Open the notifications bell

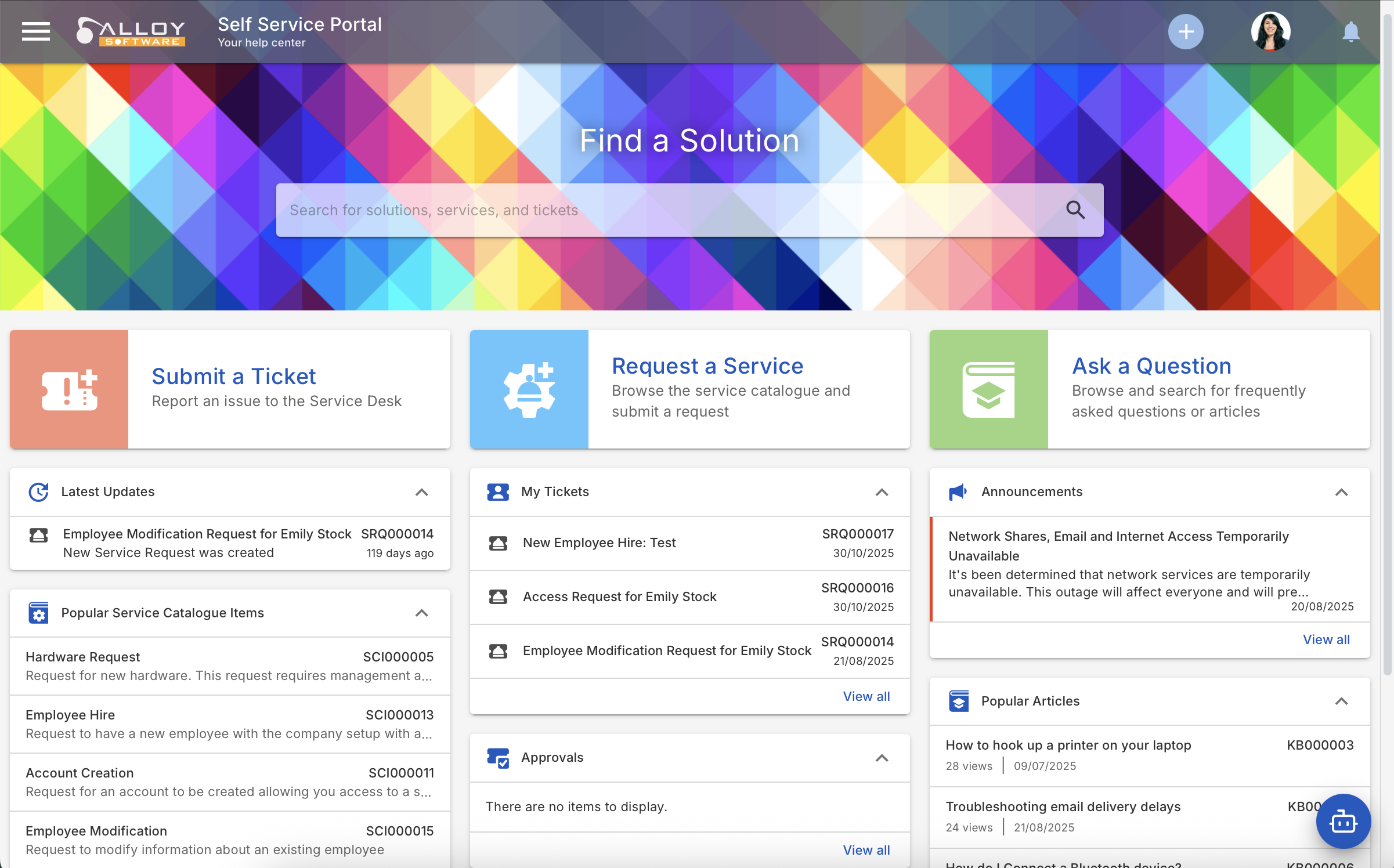click(x=1350, y=31)
